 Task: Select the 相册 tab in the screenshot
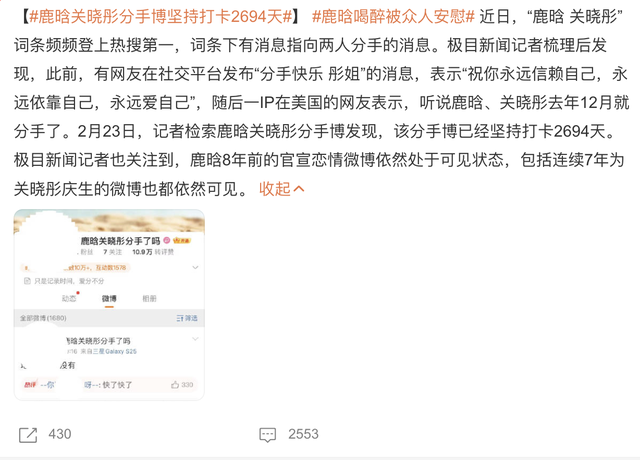[149, 298]
